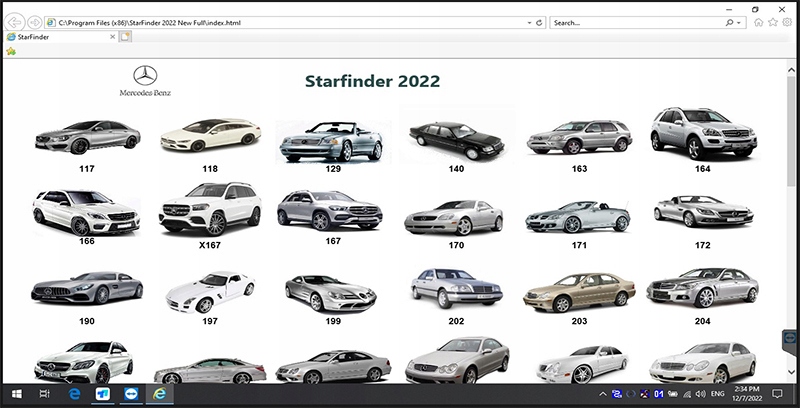Select the 199 SLR image
This screenshot has height=408, width=800.
click(331, 293)
